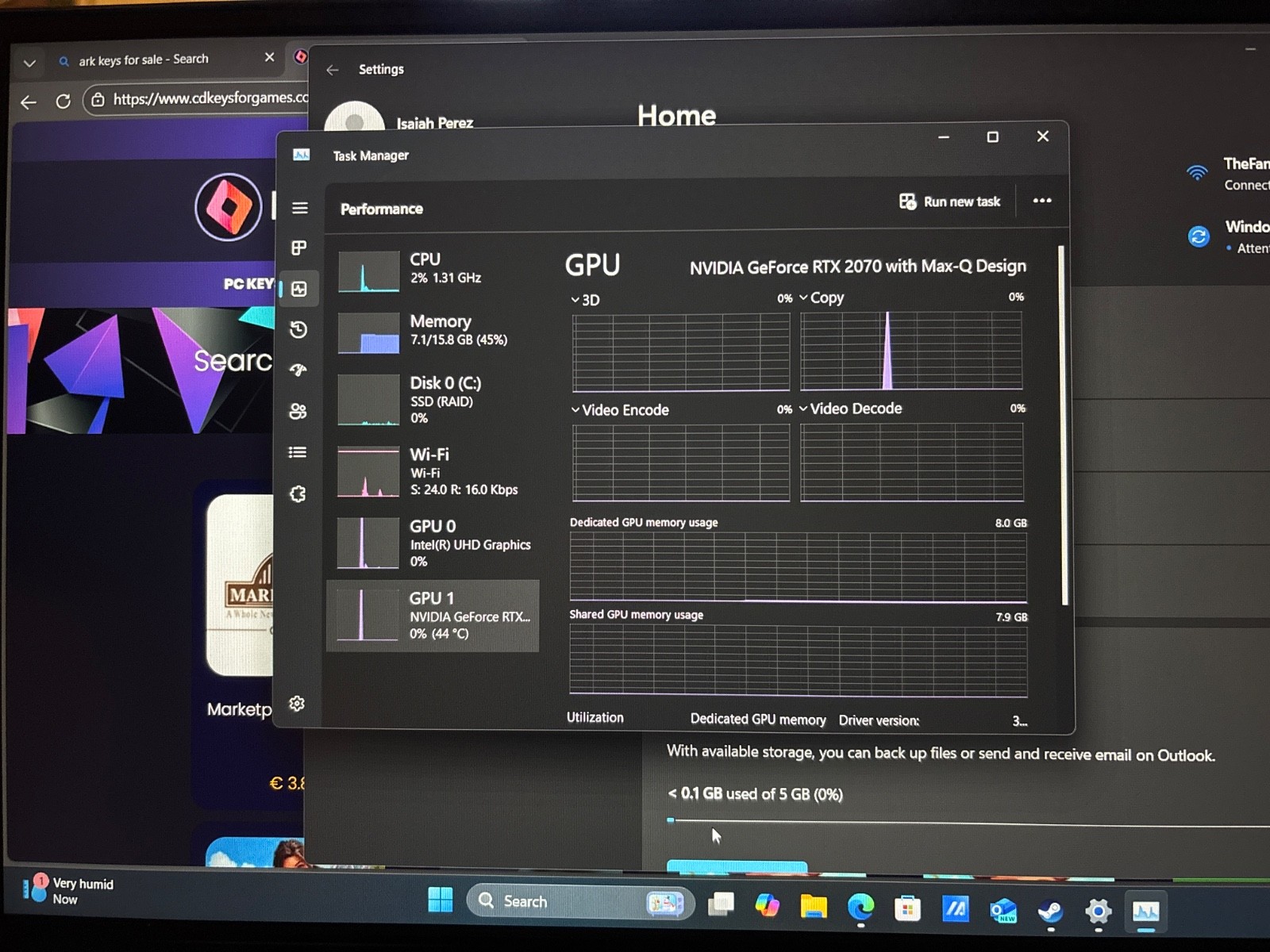Click the Dedicated GPU memory usage graph
Viewport: 1270px width, 952px height.
tap(799, 567)
